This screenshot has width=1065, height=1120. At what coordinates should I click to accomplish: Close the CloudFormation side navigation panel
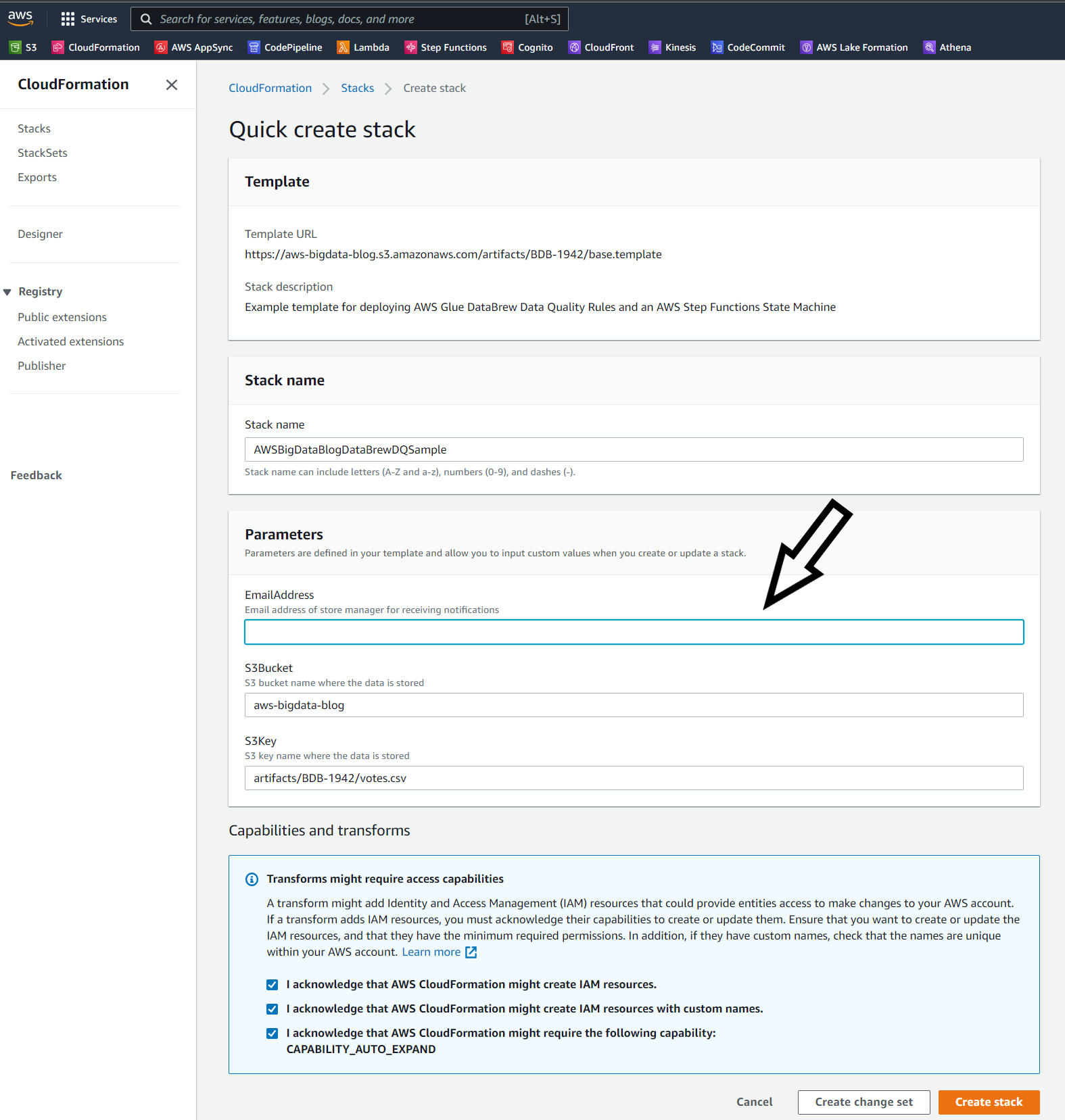(172, 84)
